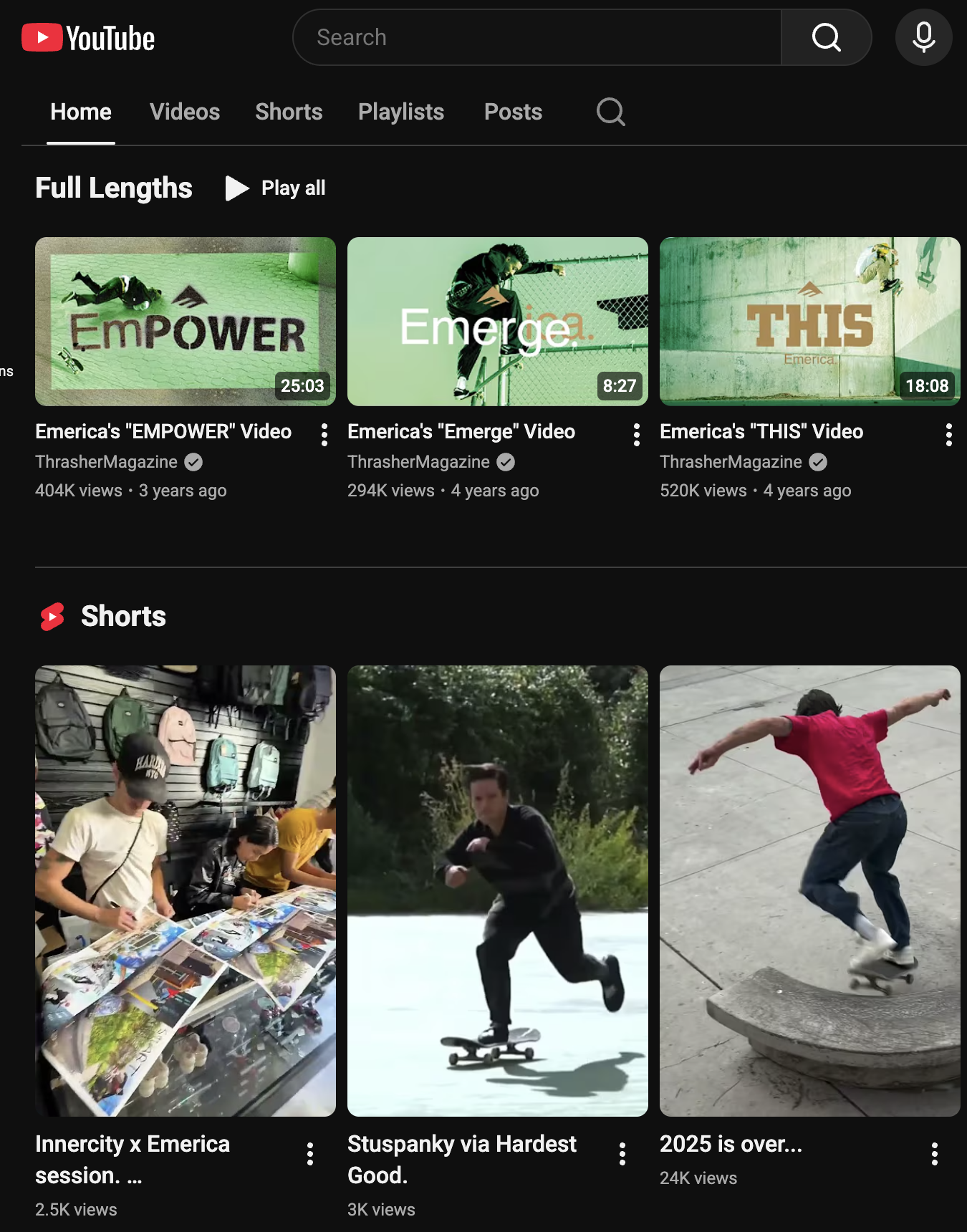Open options menu for Emerge video

[637, 435]
